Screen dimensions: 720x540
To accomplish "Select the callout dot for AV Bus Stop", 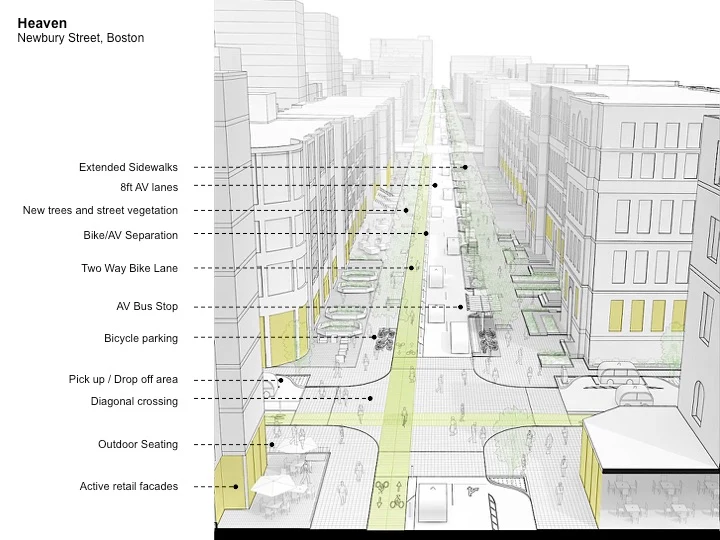I will 462,307.
